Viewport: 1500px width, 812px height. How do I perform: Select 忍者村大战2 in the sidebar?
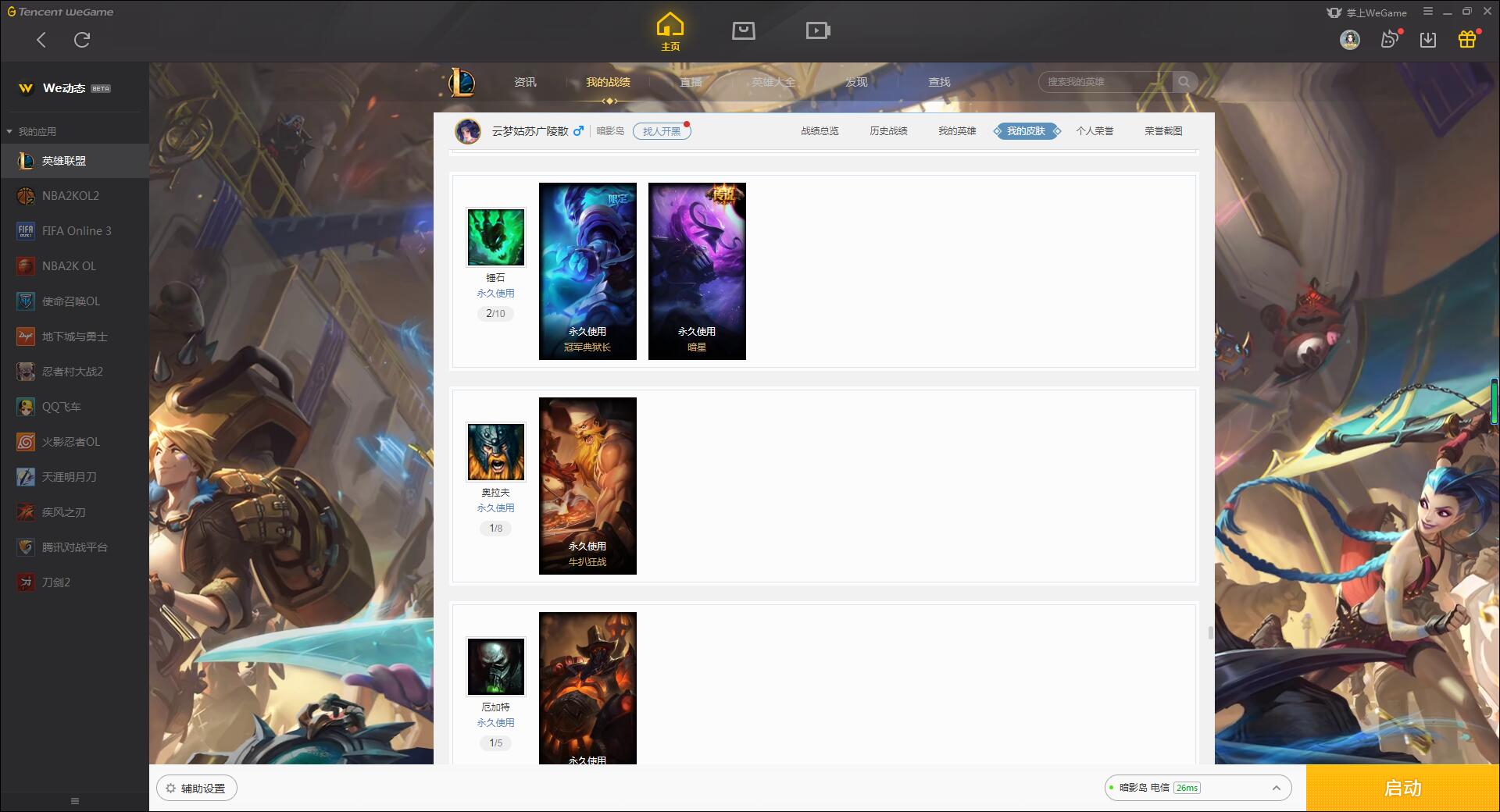74,372
